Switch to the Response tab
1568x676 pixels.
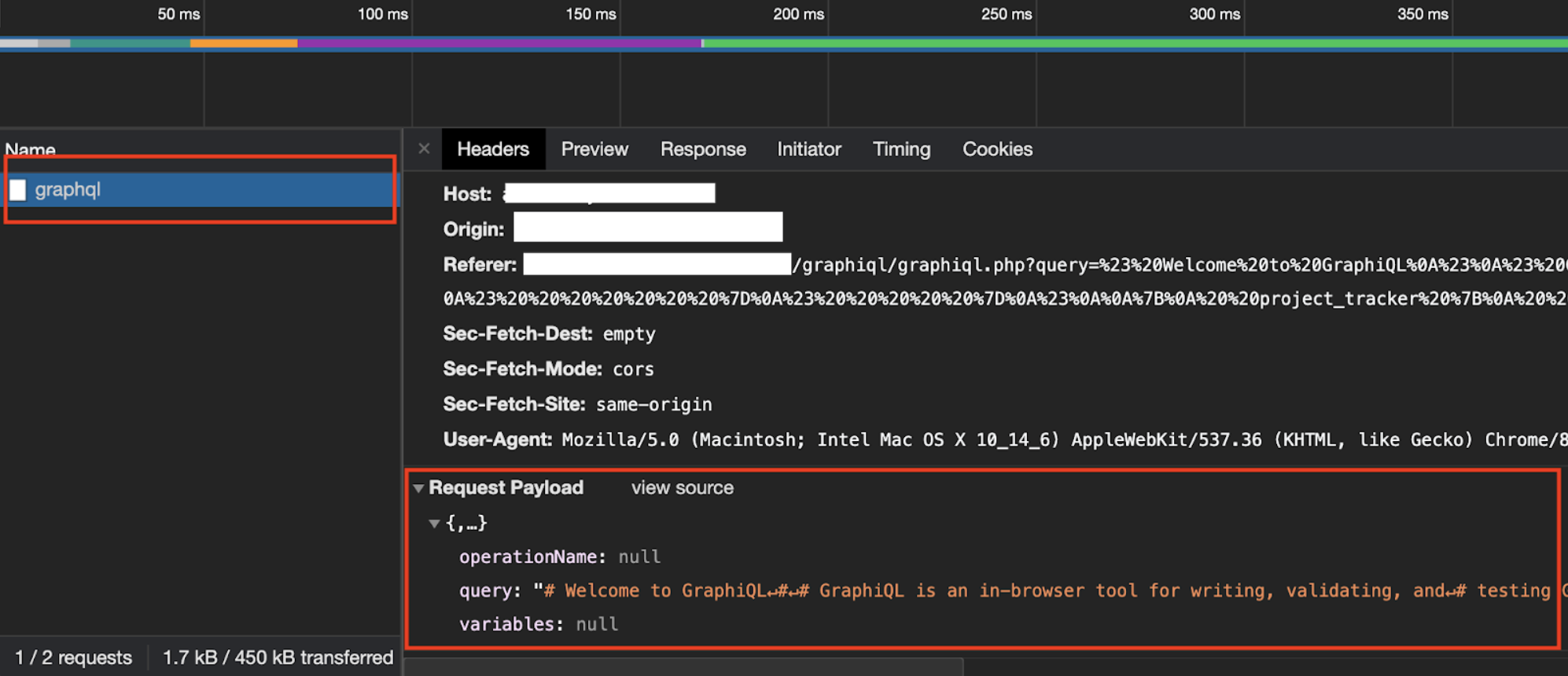(x=703, y=149)
